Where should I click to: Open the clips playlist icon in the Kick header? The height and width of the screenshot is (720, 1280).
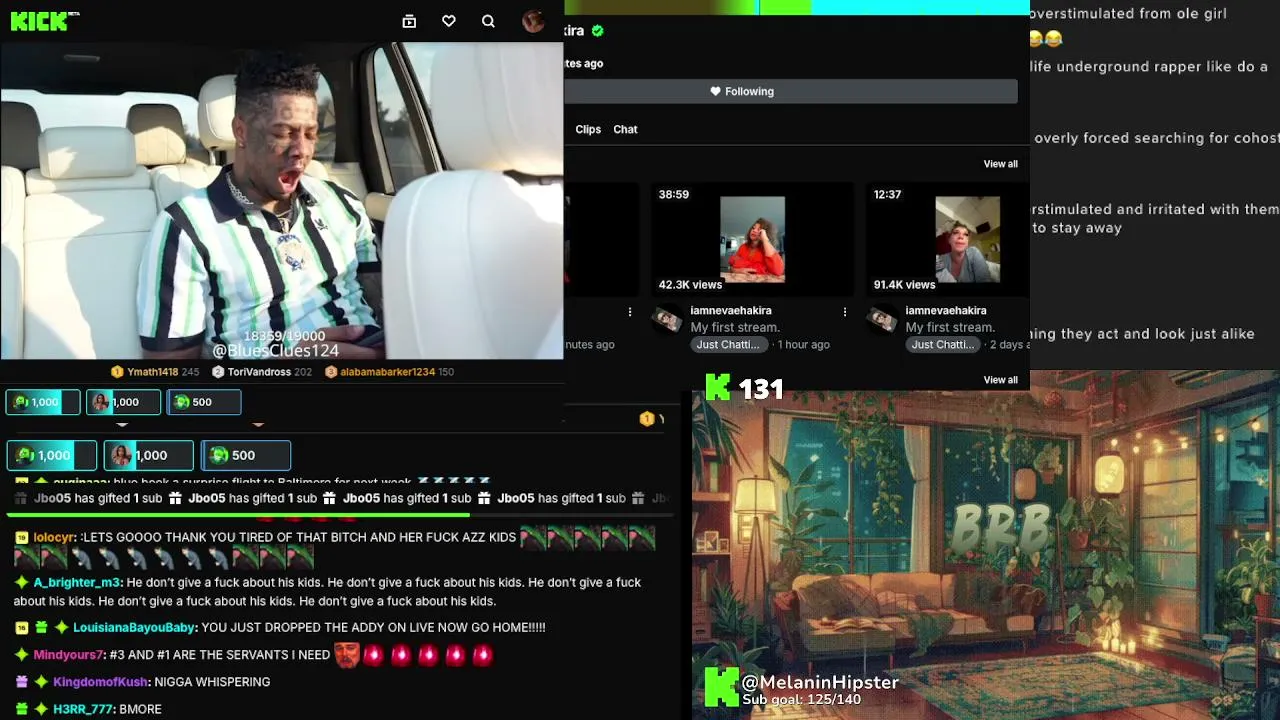409,21
